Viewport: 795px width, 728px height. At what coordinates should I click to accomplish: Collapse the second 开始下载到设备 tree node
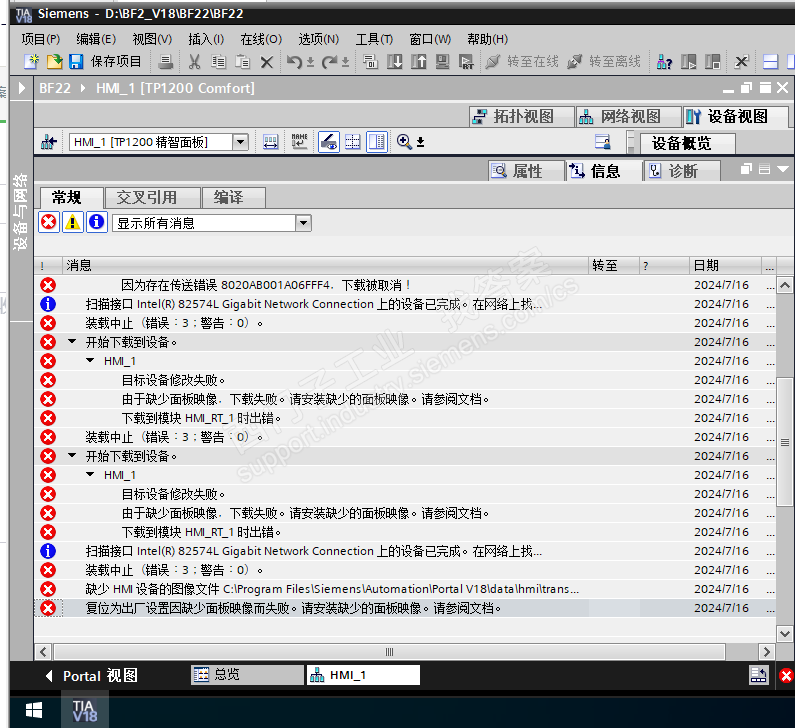tap(72, 456)
